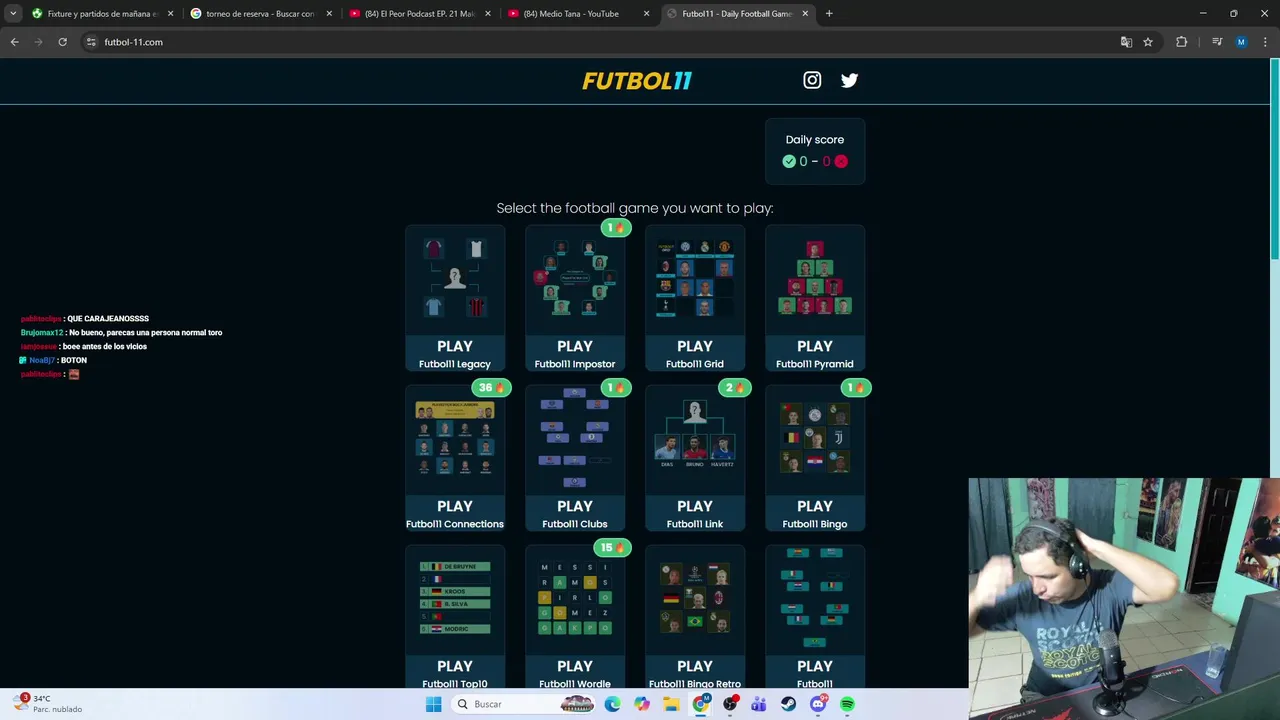Viewport: 1280px width, 720px height.
Task: Open a new browser tab
Action: (829, 14)
